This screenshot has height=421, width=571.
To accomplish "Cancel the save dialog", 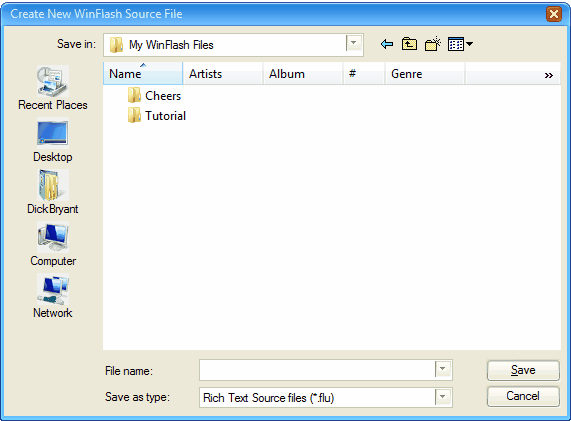I will 523,396.
